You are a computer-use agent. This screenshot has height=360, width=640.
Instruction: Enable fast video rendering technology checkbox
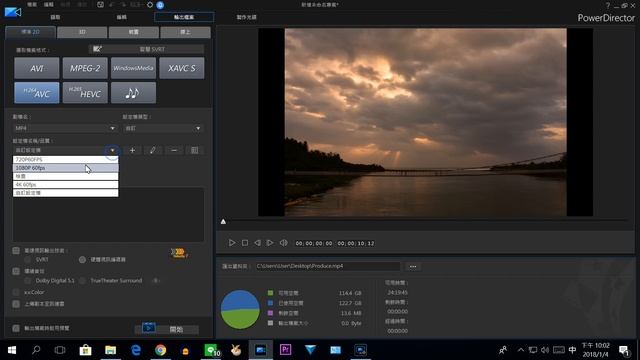click(16, 251)
